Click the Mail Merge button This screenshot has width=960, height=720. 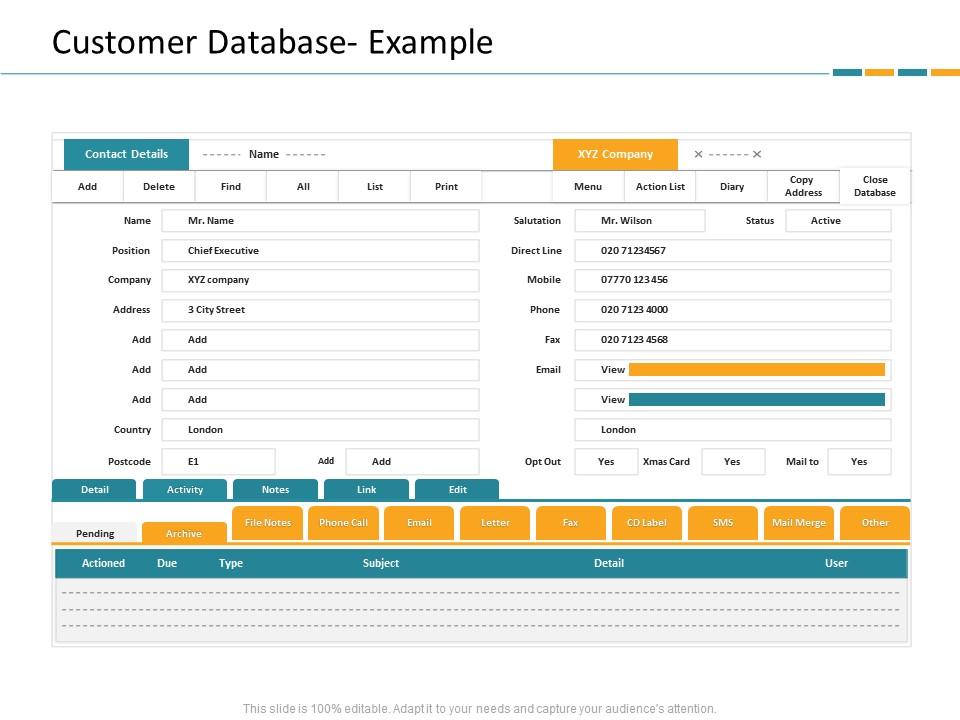click(x=799, y=523)
